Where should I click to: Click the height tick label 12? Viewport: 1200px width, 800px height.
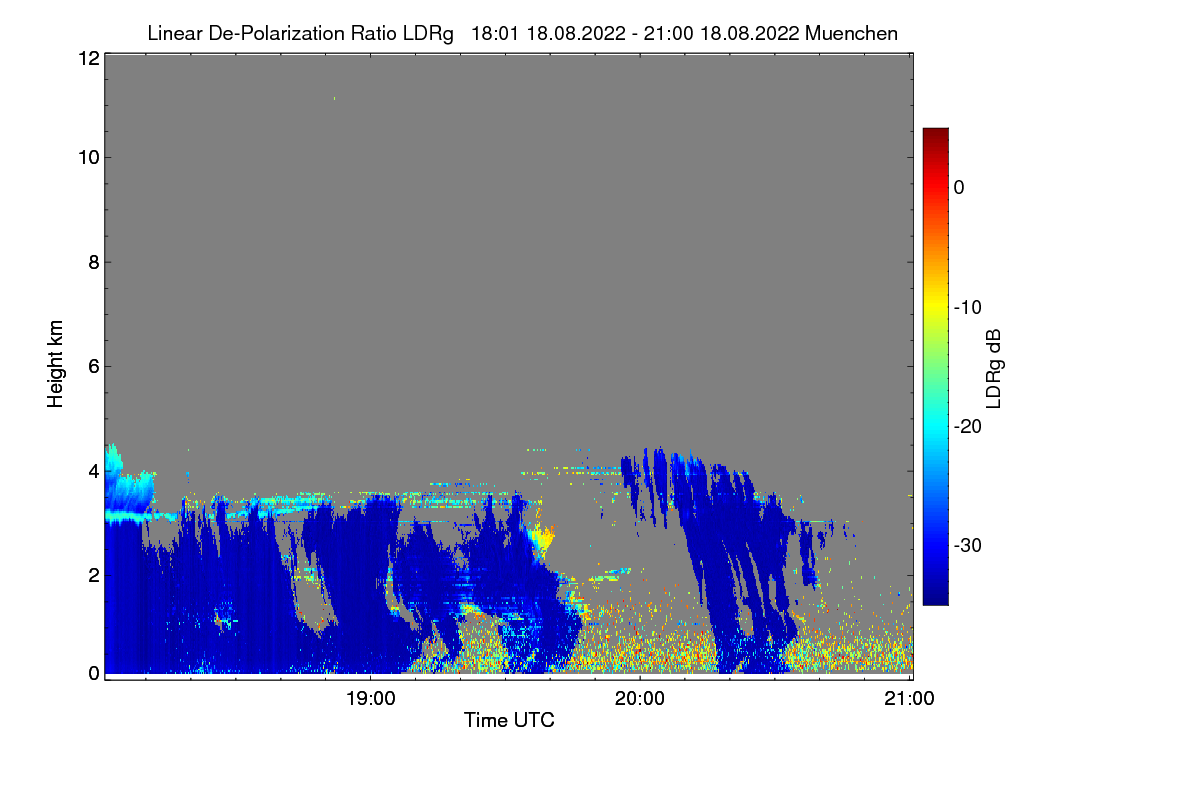coord(88,58)
